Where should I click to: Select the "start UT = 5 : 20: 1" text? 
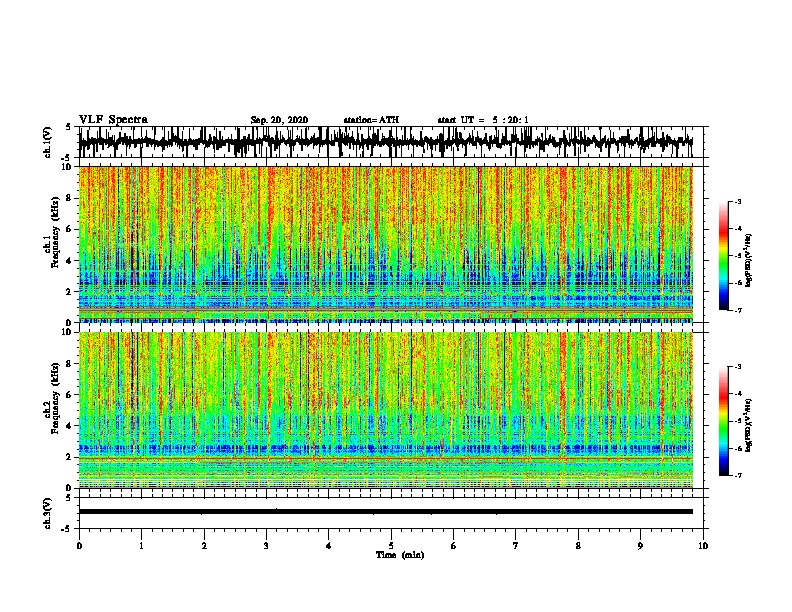pos(483,120)
